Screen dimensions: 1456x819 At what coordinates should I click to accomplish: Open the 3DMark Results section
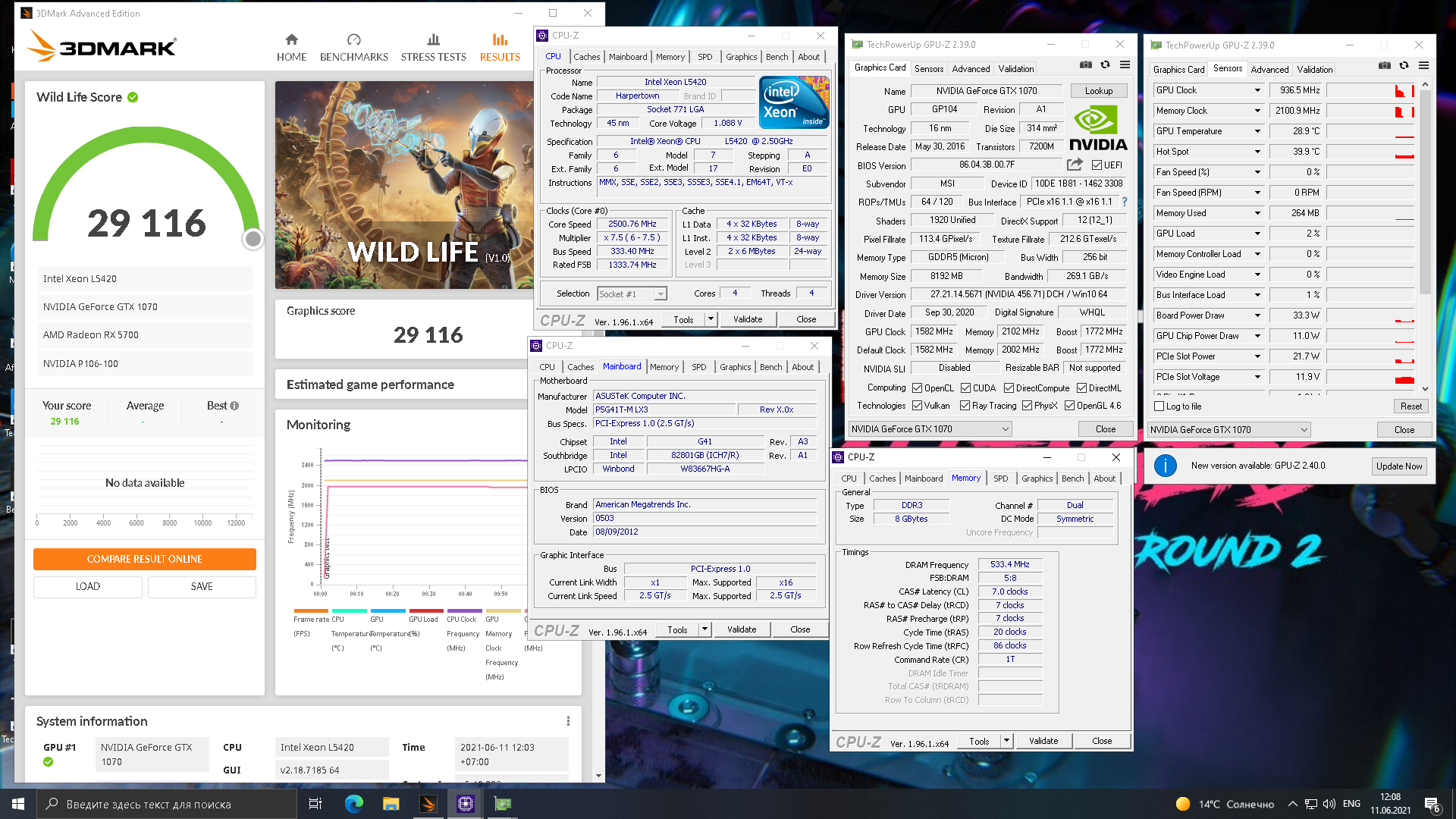(500, 47)
